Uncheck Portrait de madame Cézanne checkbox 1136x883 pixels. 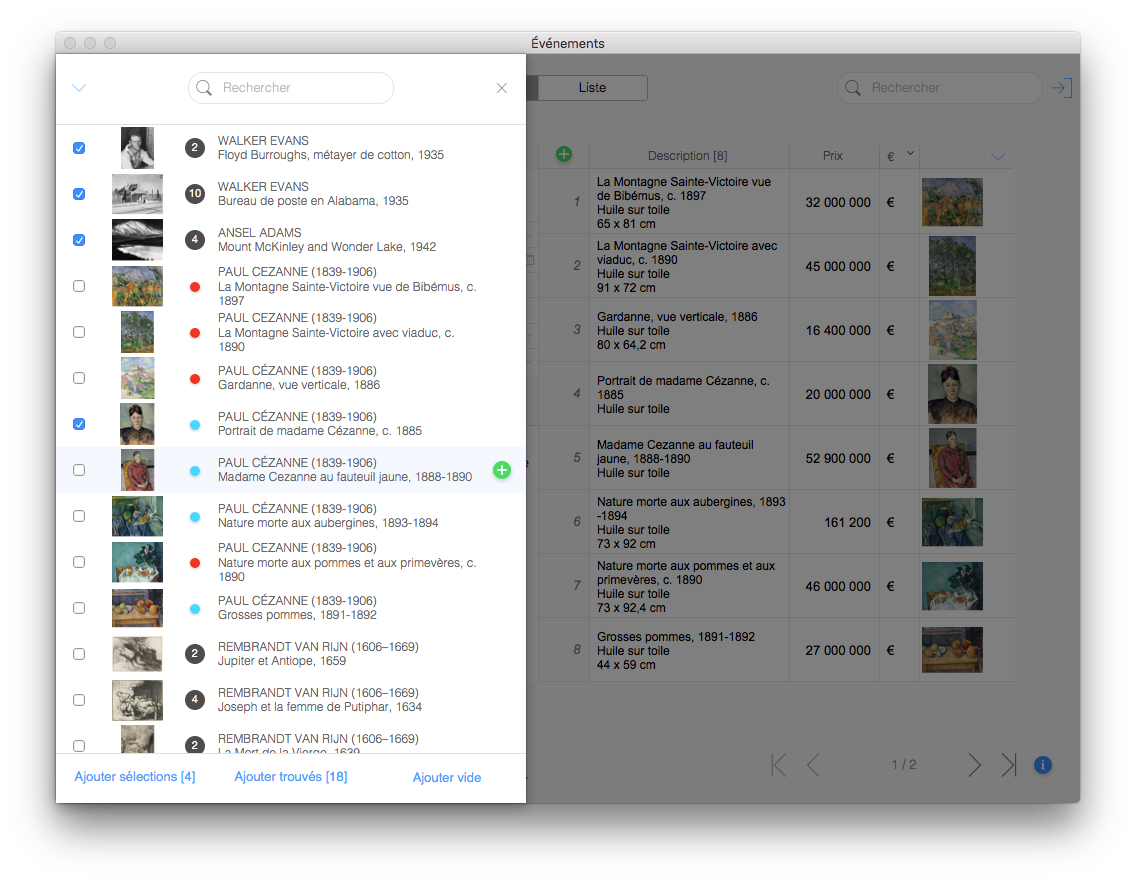click(x=79, y=424)
